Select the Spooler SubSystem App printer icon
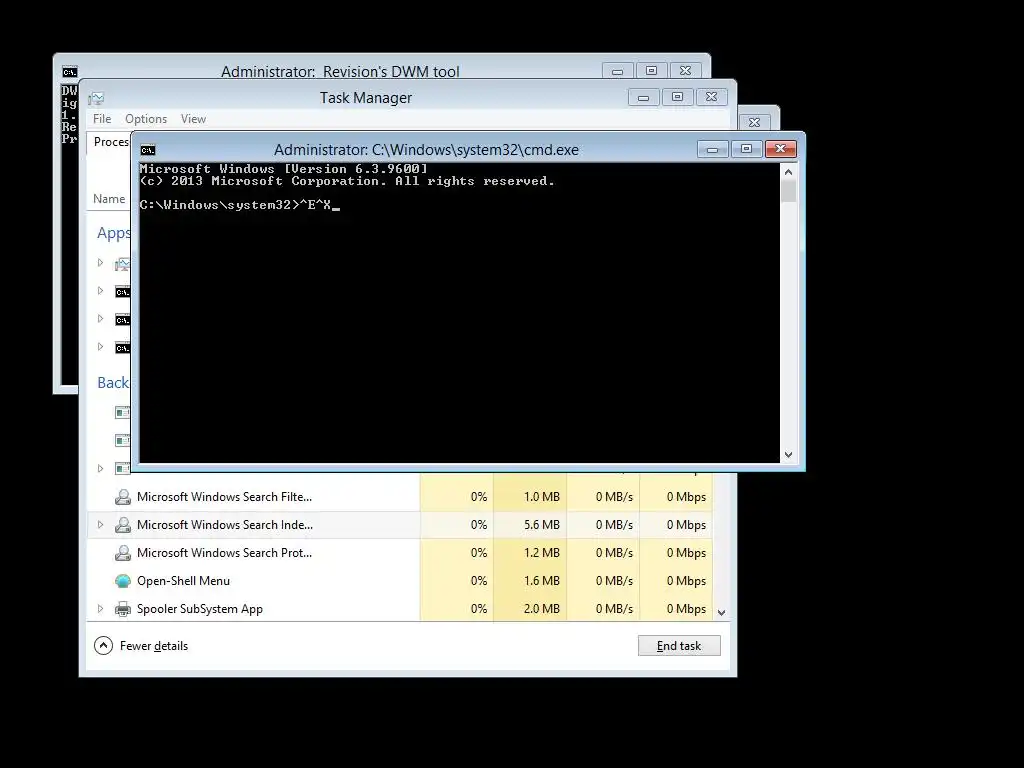The height and width of the screenshot is (768, 1024). (x=123, y=609)
